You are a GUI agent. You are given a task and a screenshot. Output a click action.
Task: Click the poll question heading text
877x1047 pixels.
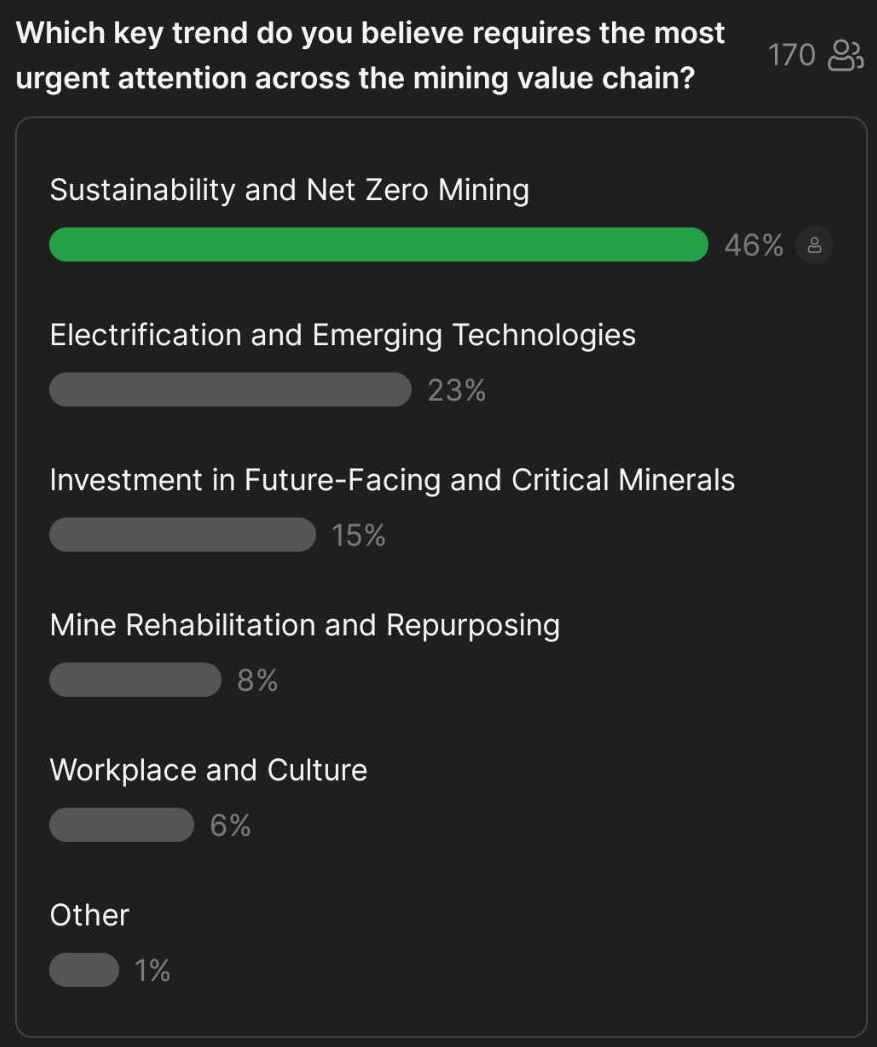pos(370,55)
